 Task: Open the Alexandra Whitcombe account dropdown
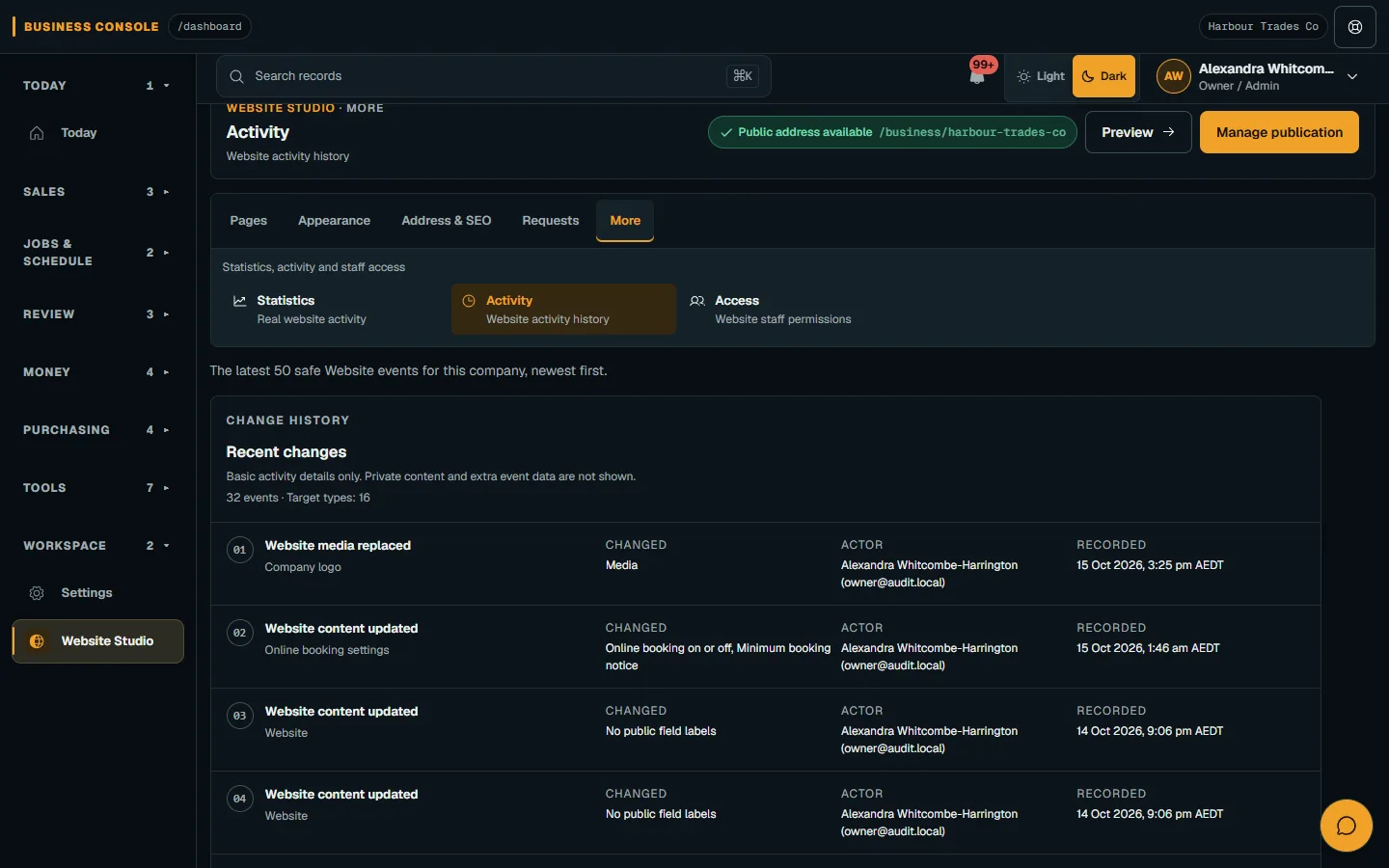(1259, 76)
